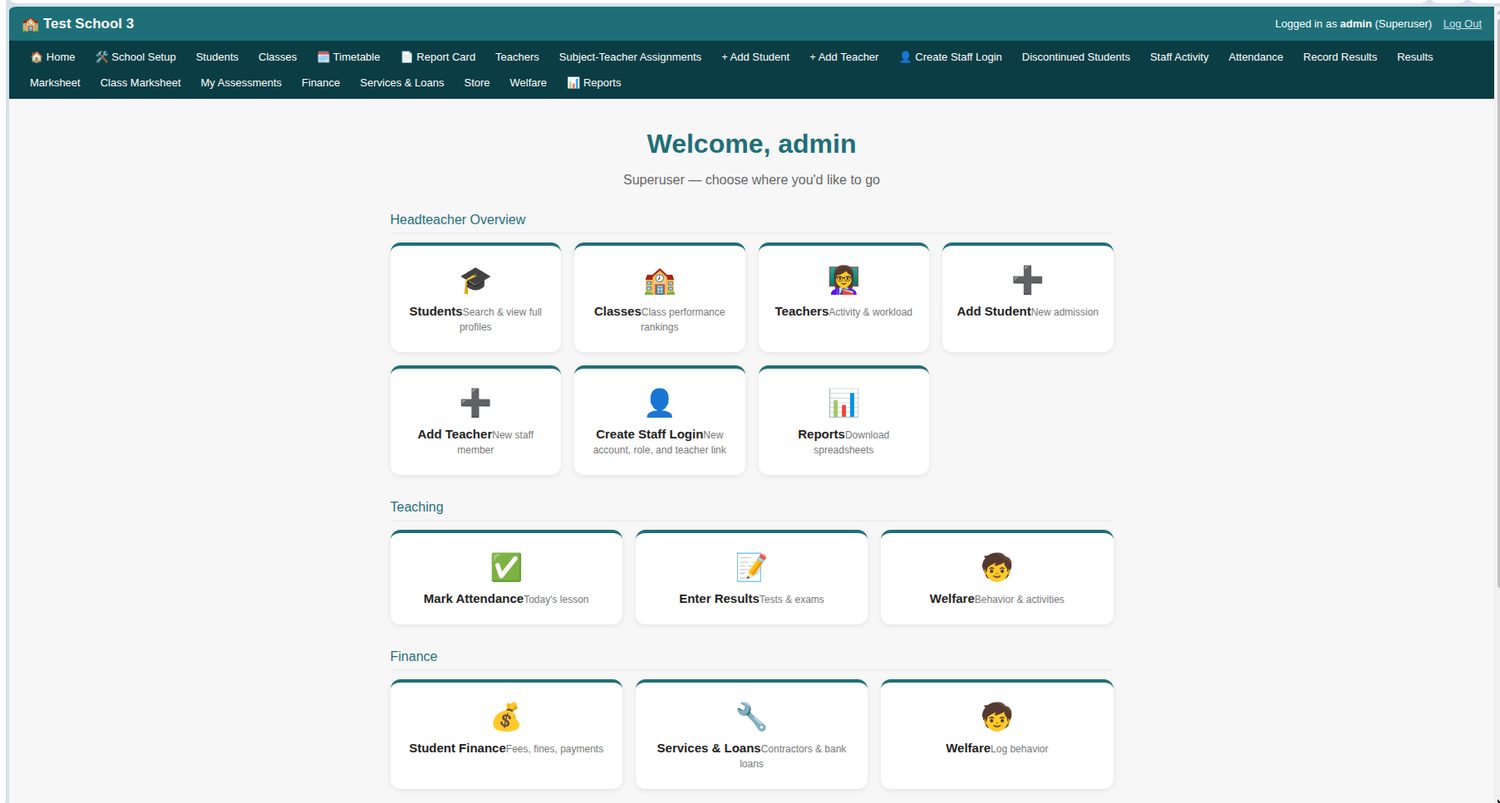
Task: Open Record Results menu item
Action: click(x=1340, y=57)
